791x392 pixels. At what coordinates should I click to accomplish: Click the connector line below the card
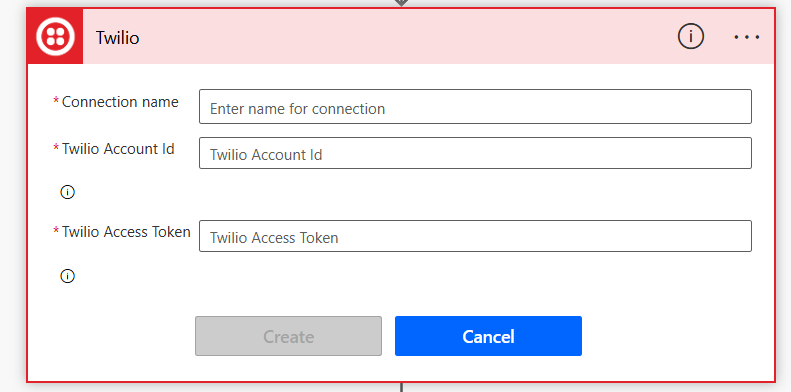pyautogui.click(x=401, y=387)
